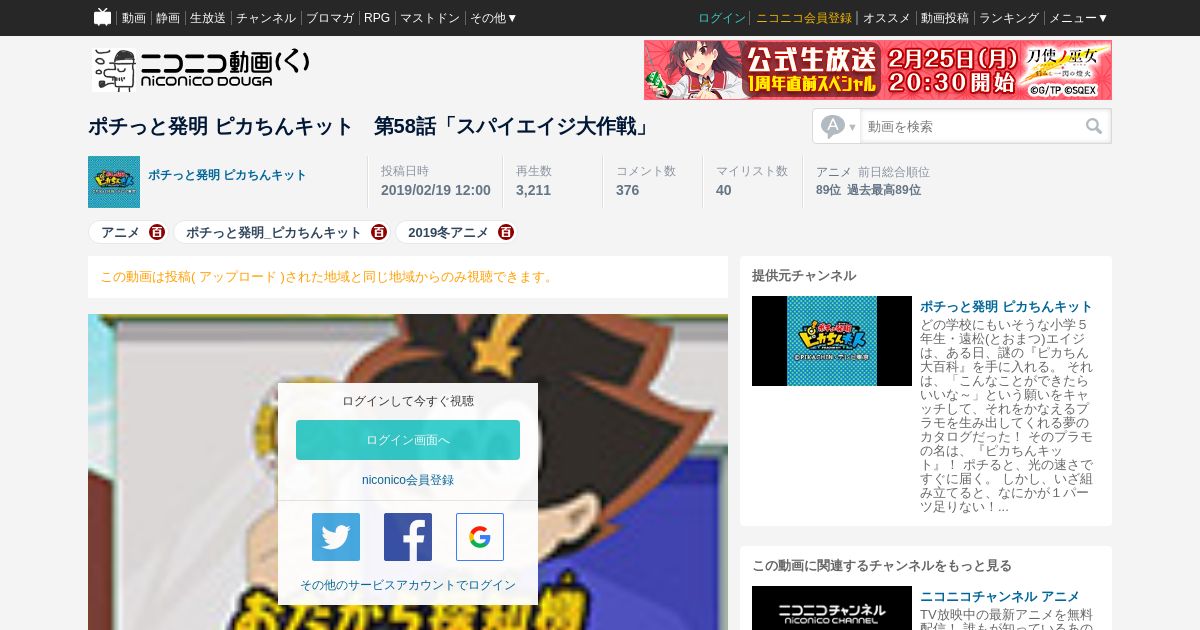This screenshot has height=630, width=1200.
Task: Open the 公式生放送 banner ad
Action: [x=878, y=70]
